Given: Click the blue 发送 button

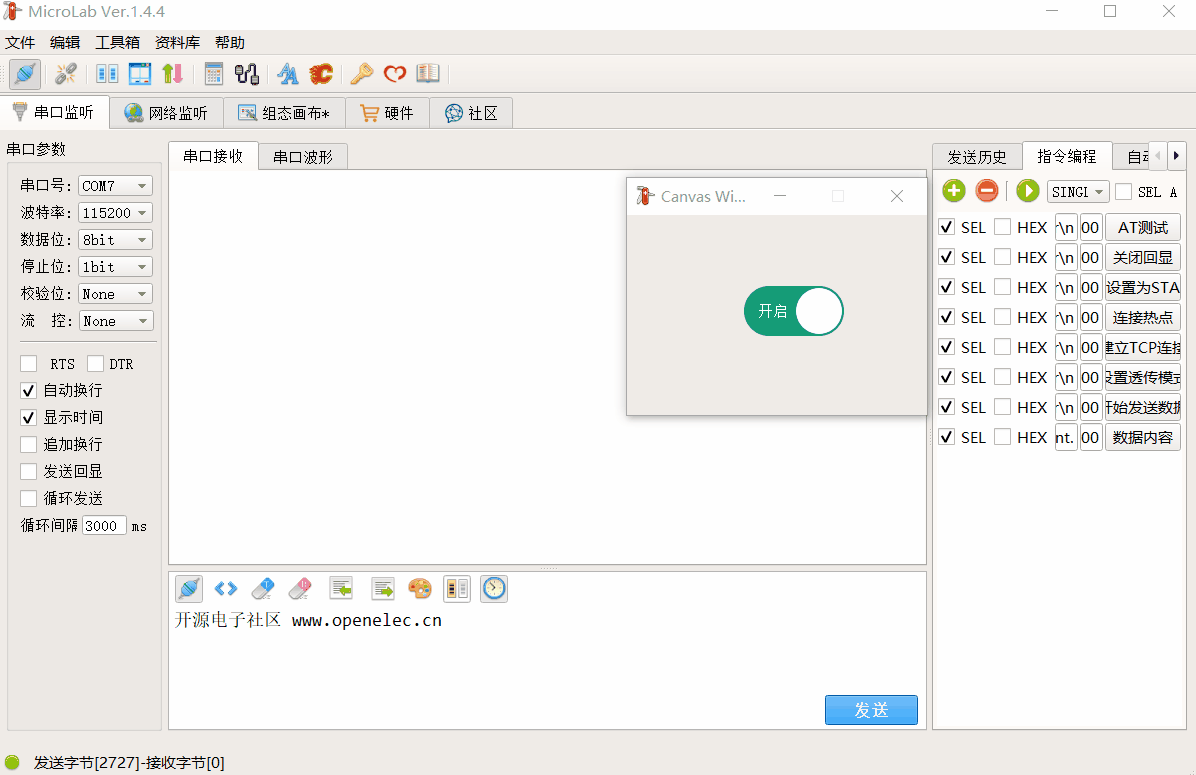Looking at the screenshot, I should tap(871, 710).
